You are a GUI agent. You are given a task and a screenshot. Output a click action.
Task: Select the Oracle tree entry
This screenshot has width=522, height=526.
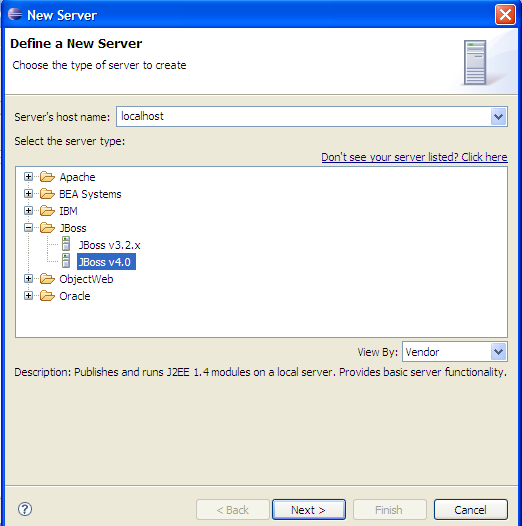click(x=75, y=296)
